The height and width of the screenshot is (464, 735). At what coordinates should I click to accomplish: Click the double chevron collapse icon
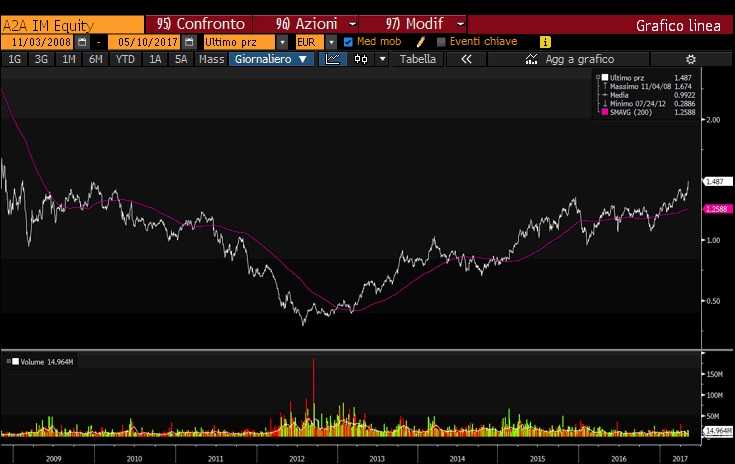[466, 59]
